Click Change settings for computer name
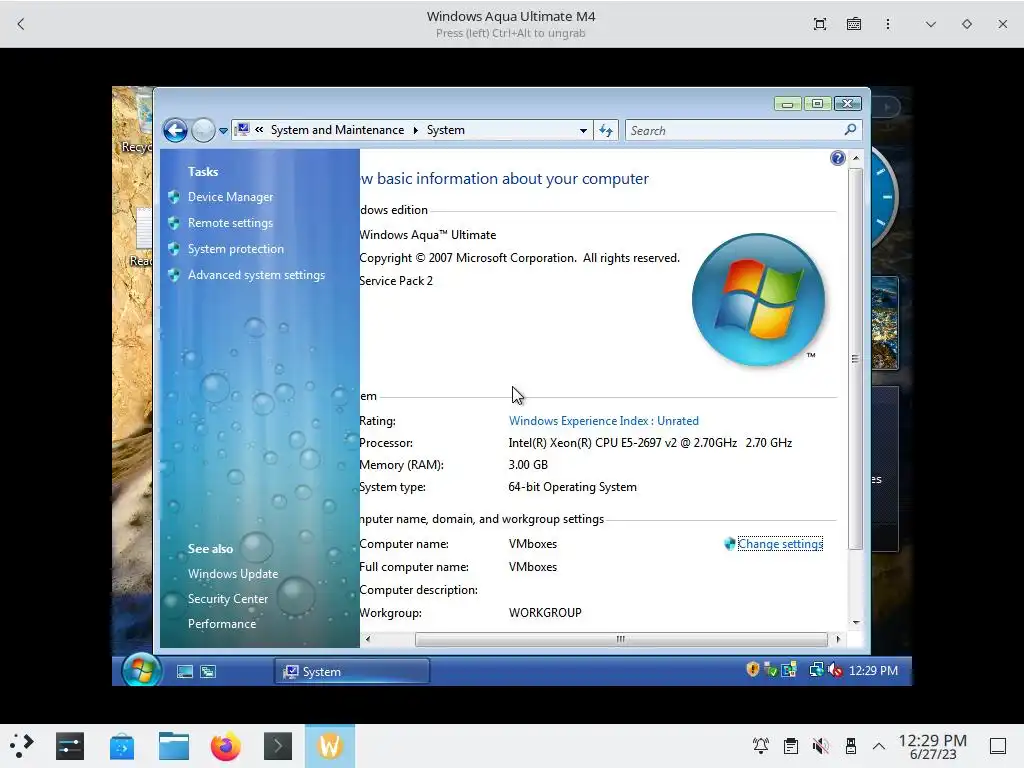This screenshot has width=1024, height=768. pos(780,544)
